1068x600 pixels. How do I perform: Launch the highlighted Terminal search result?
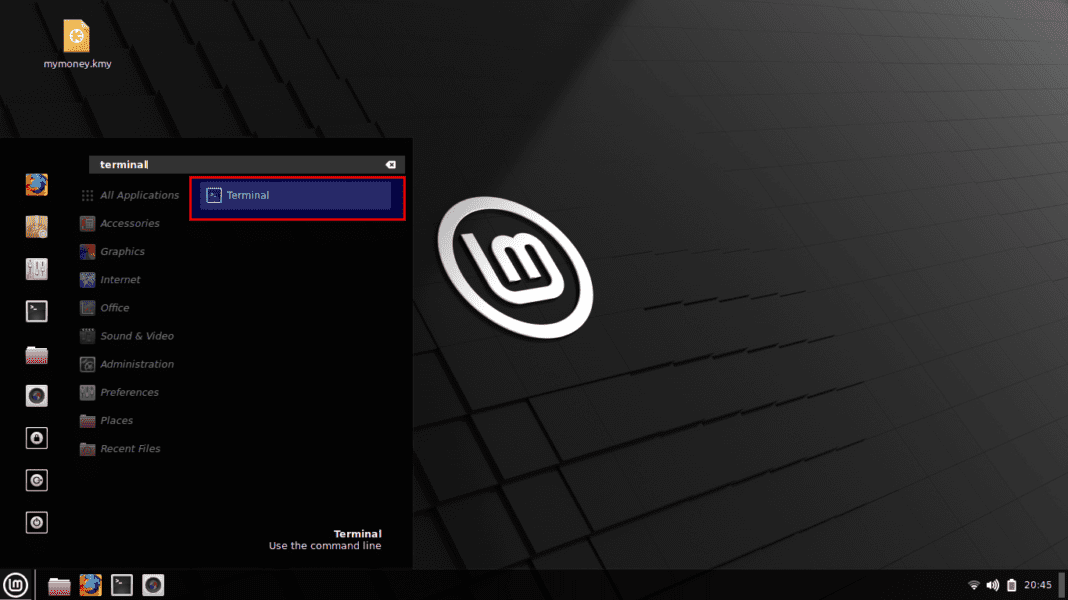[x=297, y=195]
